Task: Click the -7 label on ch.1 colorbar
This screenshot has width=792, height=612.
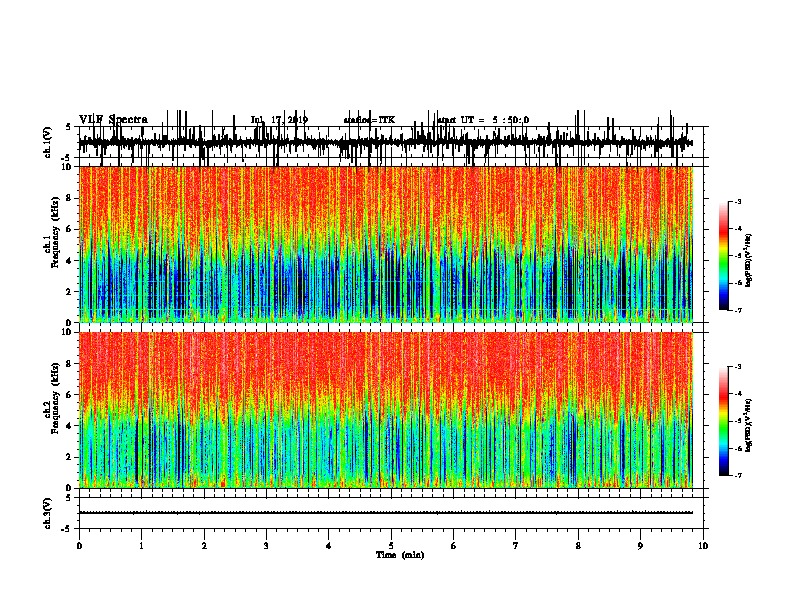Action: pos(737,311)
